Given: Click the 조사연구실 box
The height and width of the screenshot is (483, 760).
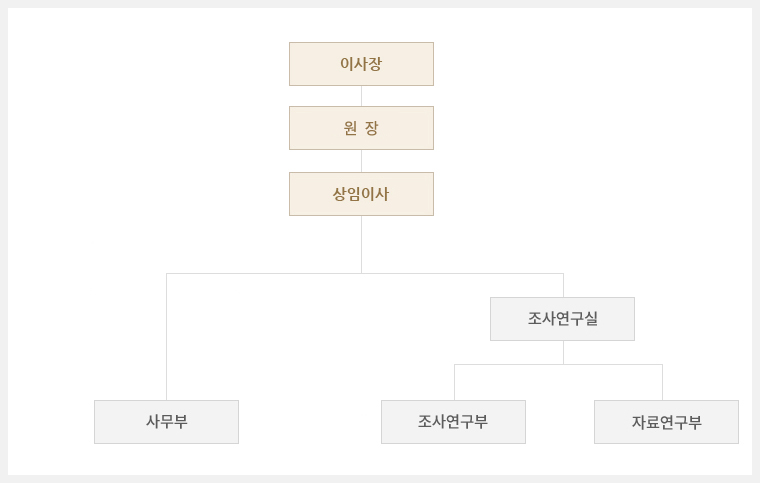Looking at the screenshot, I should coord(562,319).
